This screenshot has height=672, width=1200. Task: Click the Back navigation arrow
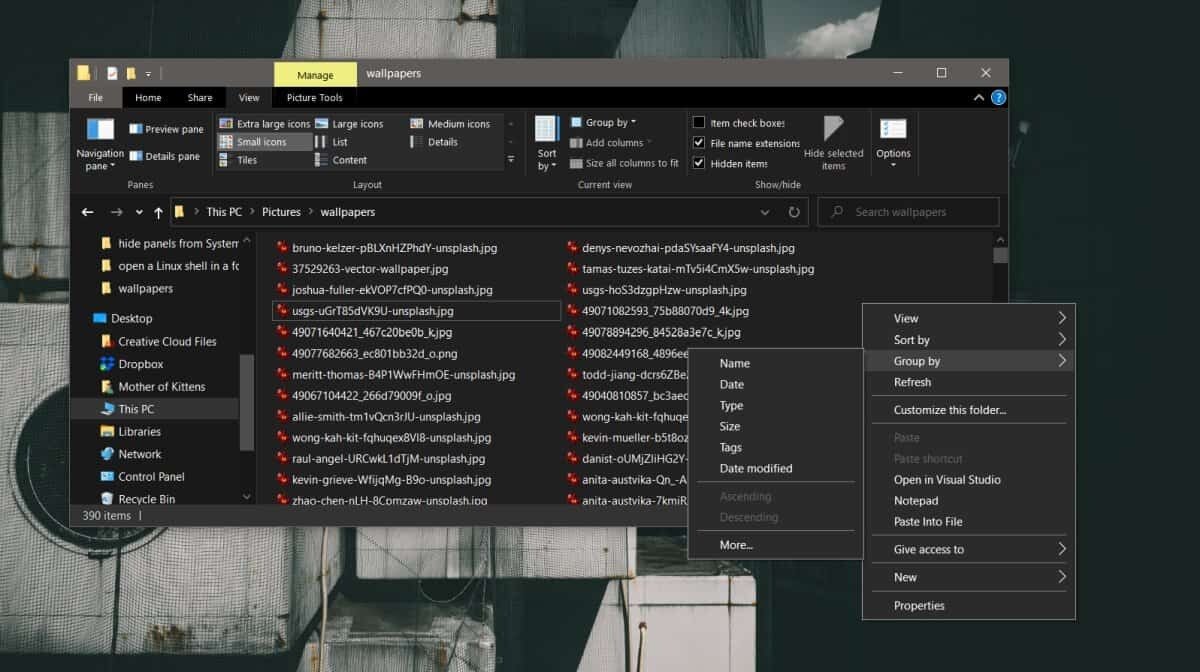(x=88, y=212)
